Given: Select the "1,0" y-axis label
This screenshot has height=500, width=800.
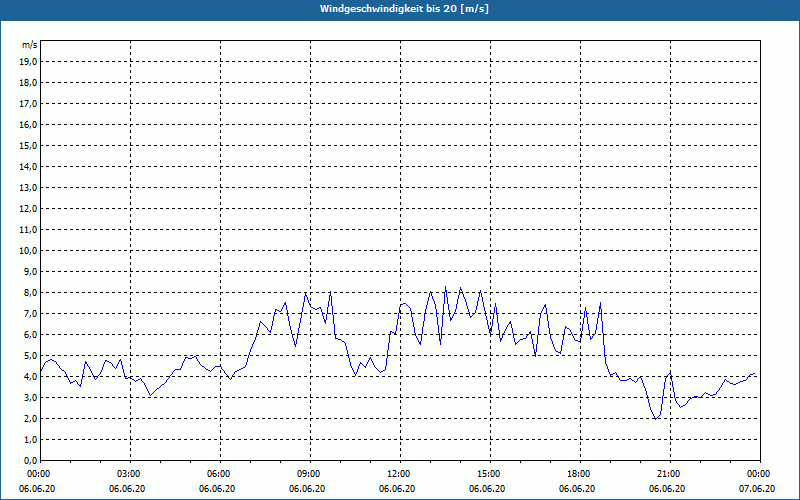Looking at the screenshot, I should click(x=30, y=440).
